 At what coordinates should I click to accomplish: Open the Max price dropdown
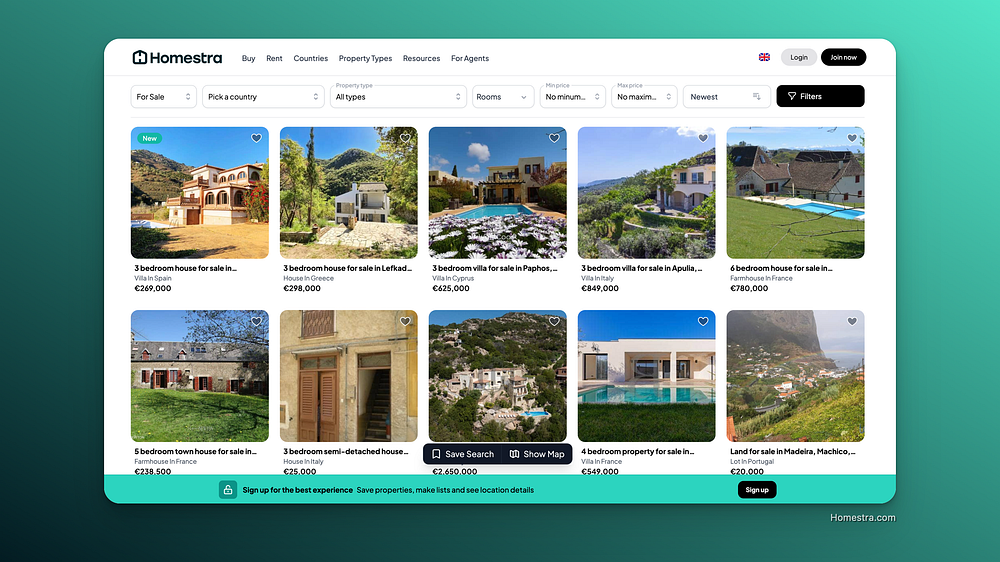coord(644,96)
